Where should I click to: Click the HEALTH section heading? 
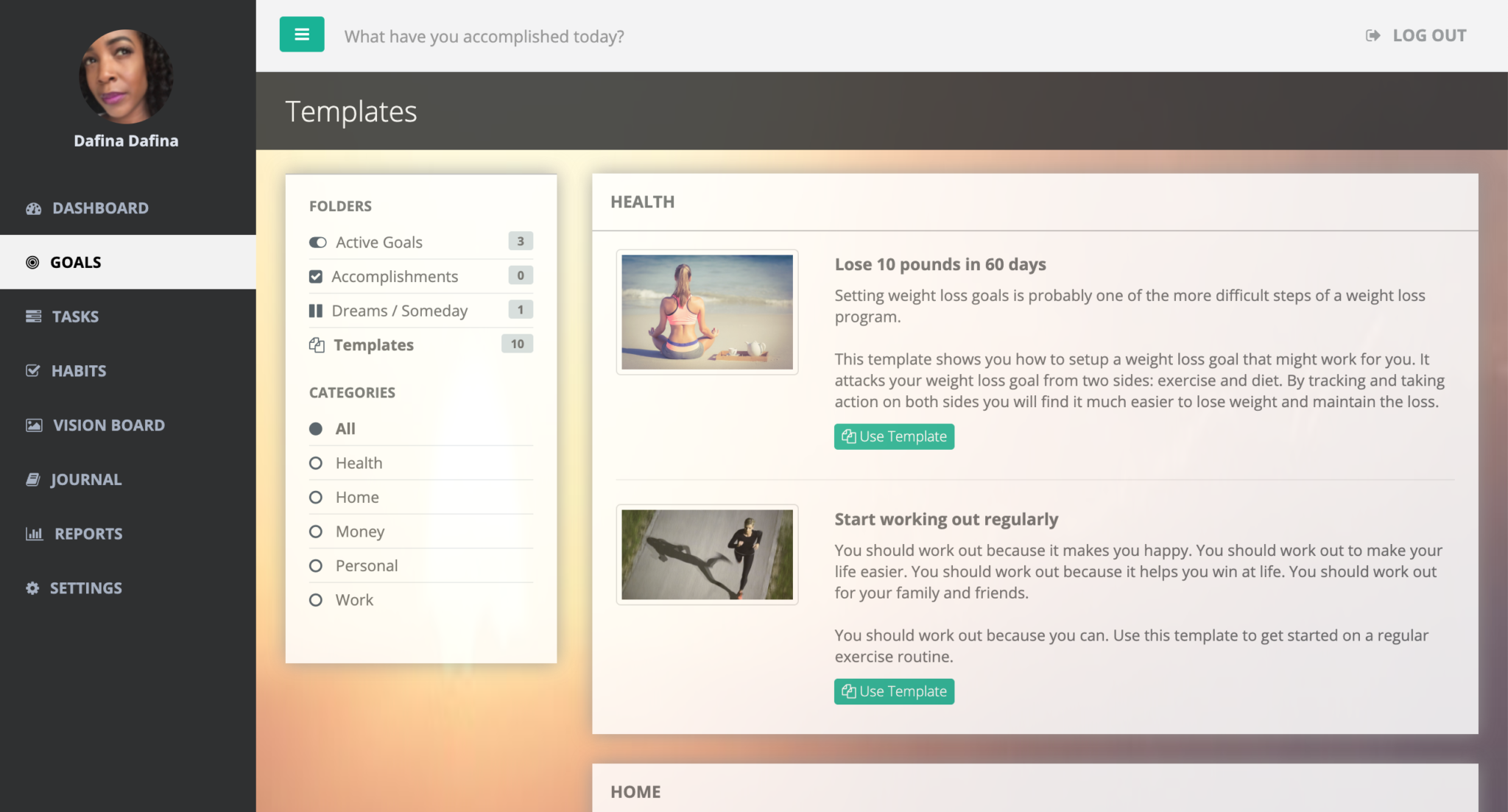642,202
